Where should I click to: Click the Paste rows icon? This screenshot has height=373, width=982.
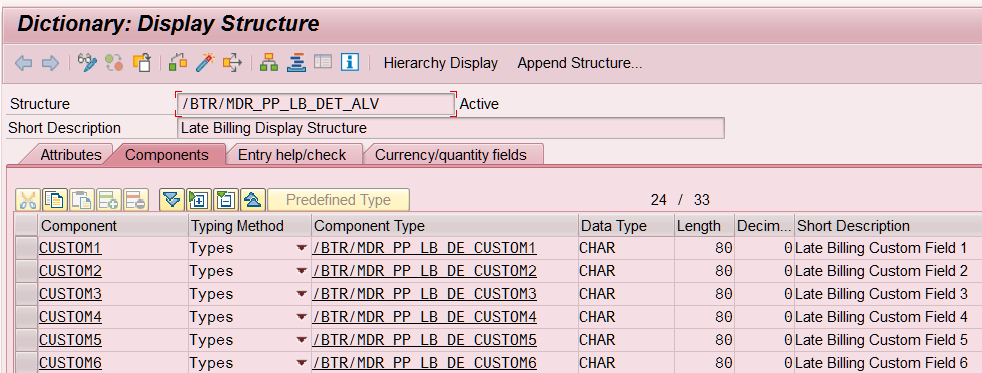click(82, 200)
